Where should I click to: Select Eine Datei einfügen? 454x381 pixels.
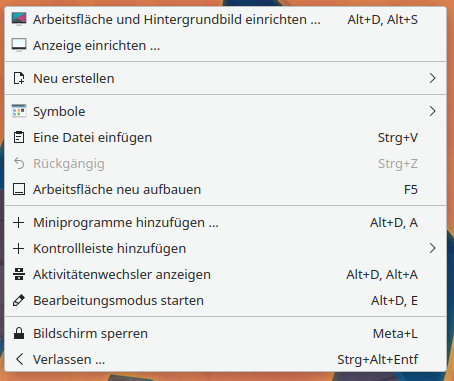point(226,137)
